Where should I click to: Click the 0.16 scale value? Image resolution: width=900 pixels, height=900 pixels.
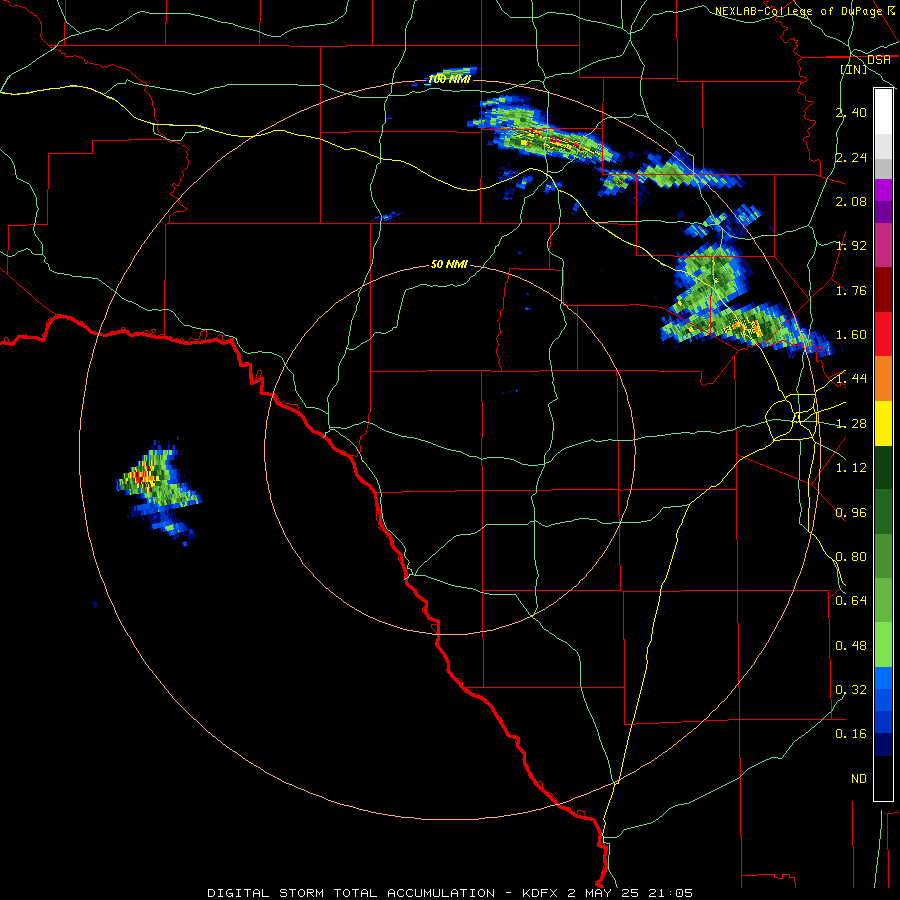coord(851,734)
